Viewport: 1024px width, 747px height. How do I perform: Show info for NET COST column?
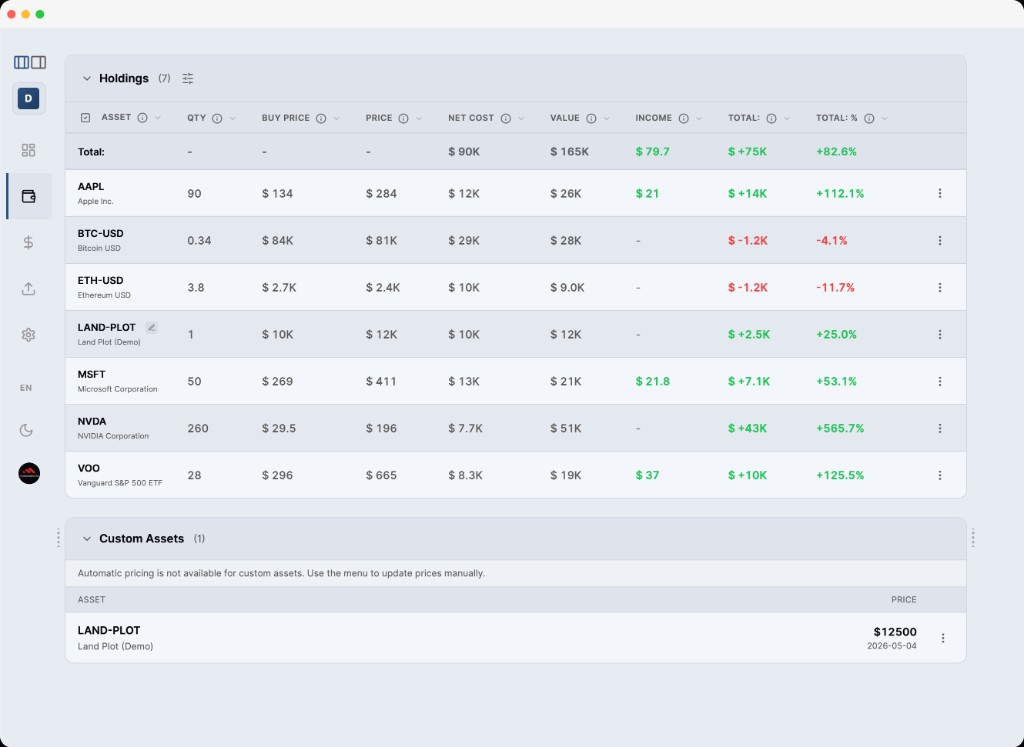pyautogui.click(x=505, y=118)
